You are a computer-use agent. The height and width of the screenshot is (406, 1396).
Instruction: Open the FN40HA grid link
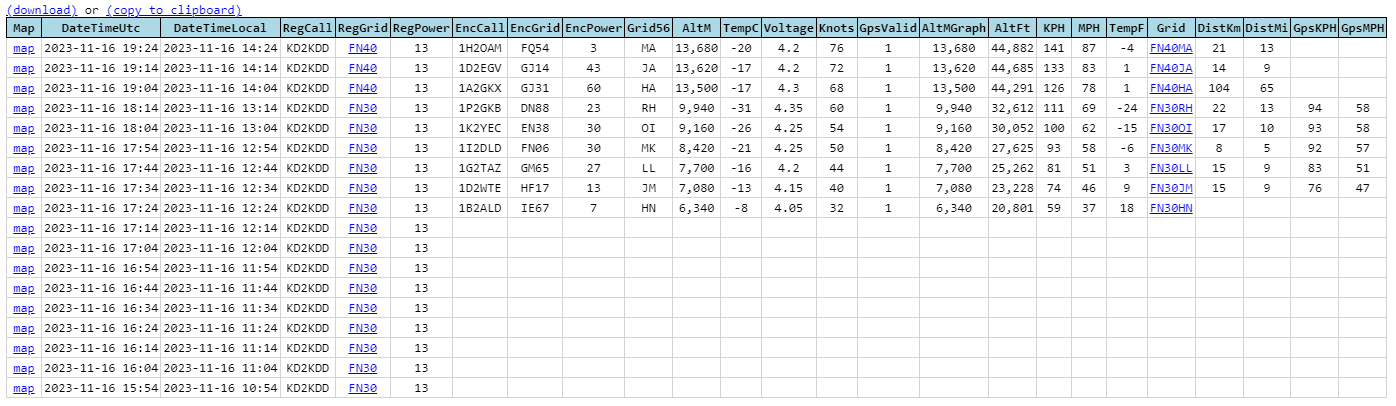point(1170,88)
